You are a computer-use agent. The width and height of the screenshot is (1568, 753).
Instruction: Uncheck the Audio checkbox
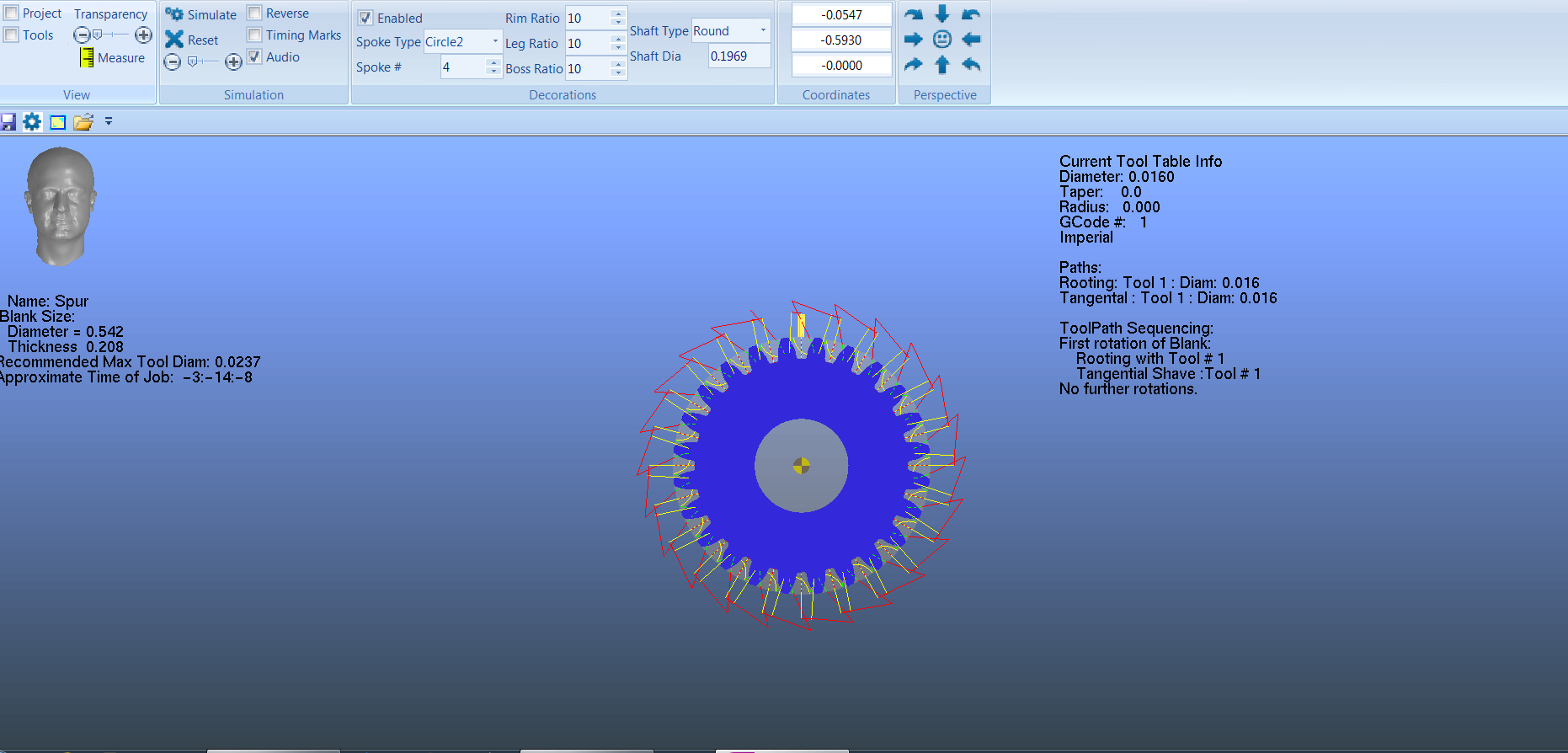point(254,57)
